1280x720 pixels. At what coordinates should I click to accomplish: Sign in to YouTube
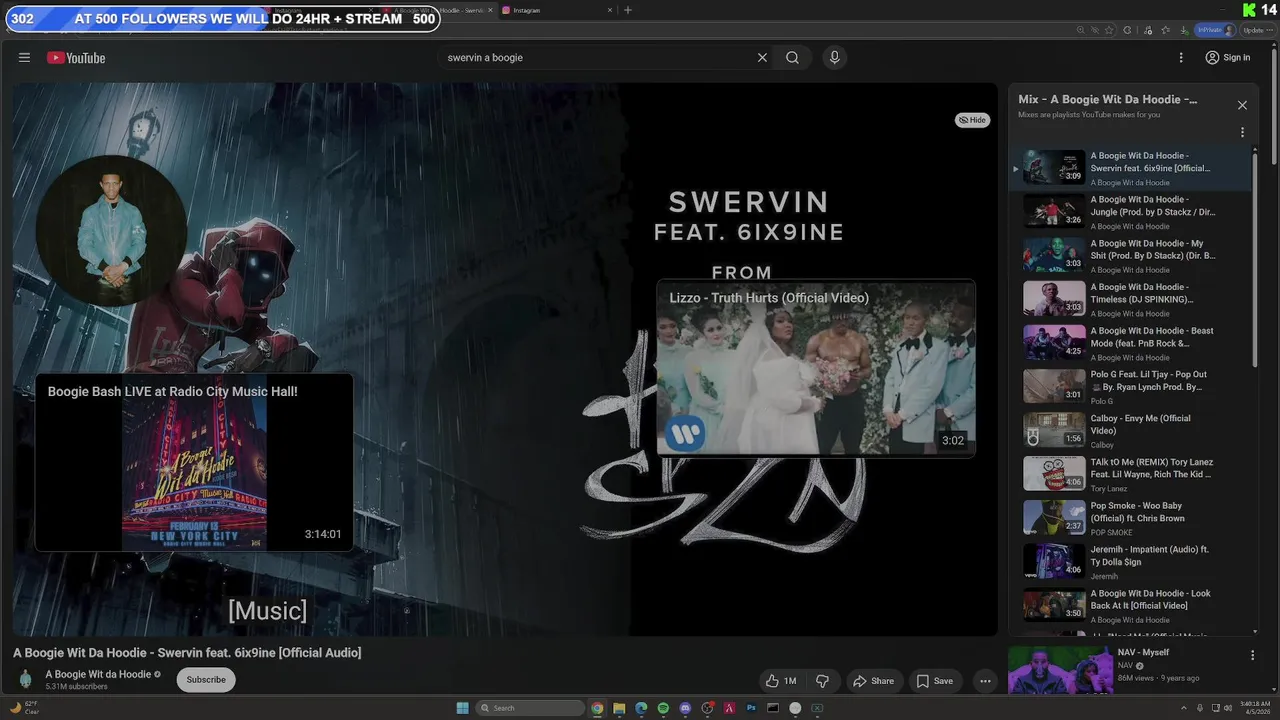tap(1228, 57)
